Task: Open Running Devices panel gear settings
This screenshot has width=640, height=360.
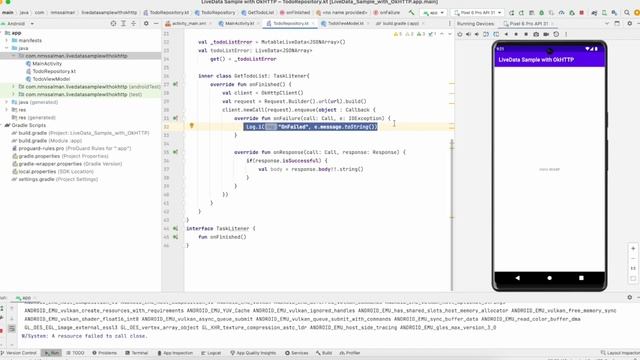Action: point(629,24)
